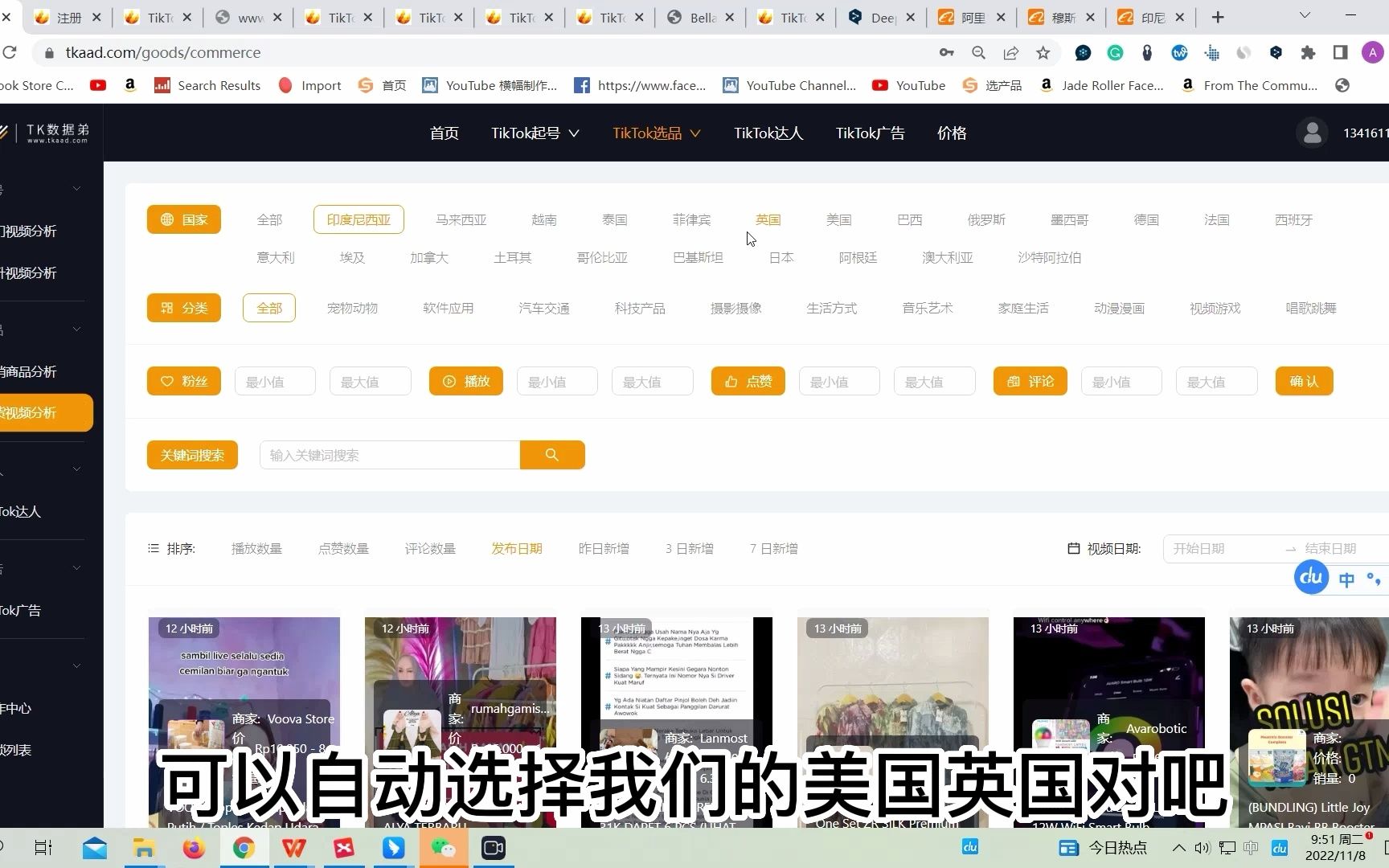Open the TikTok广告 navigation item
The image size is (1389, 868).
[870, 133]
